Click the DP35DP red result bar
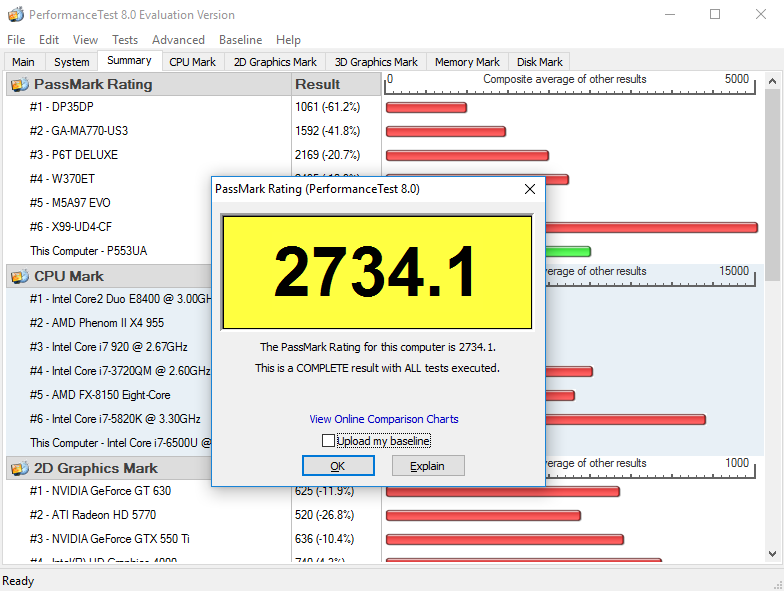 point(426,108)
